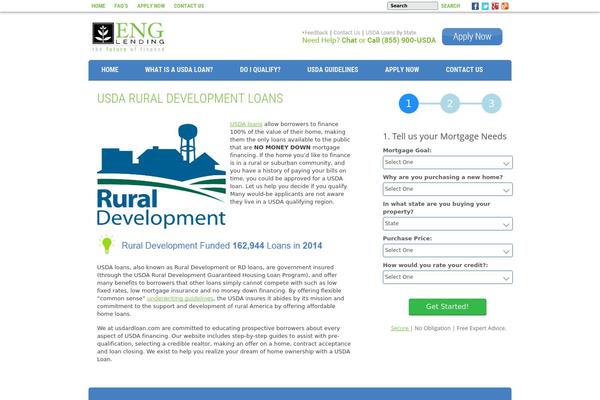The height and width of the screenshot is (400, 600).
Task: Open the Twitter social icon
Action: click(x=485, y=6)
